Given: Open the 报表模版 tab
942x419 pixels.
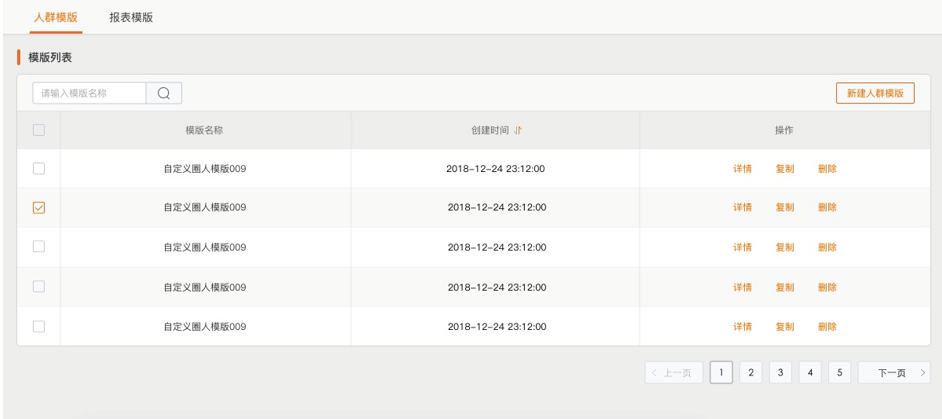Looking at the screenshot, I should (x=131, y=17).
